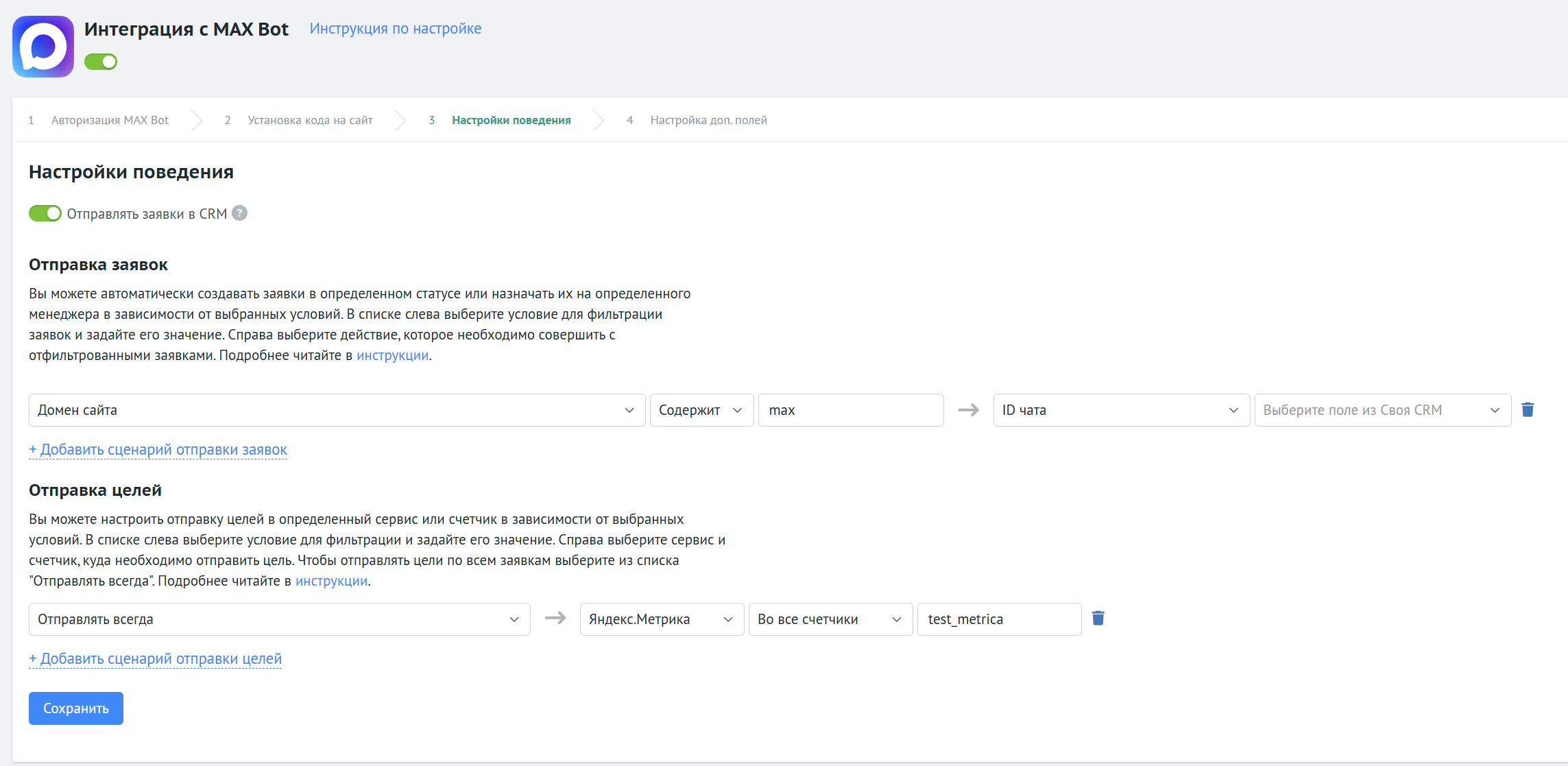Delete the request scenario via trash icon

point(1528,410)
